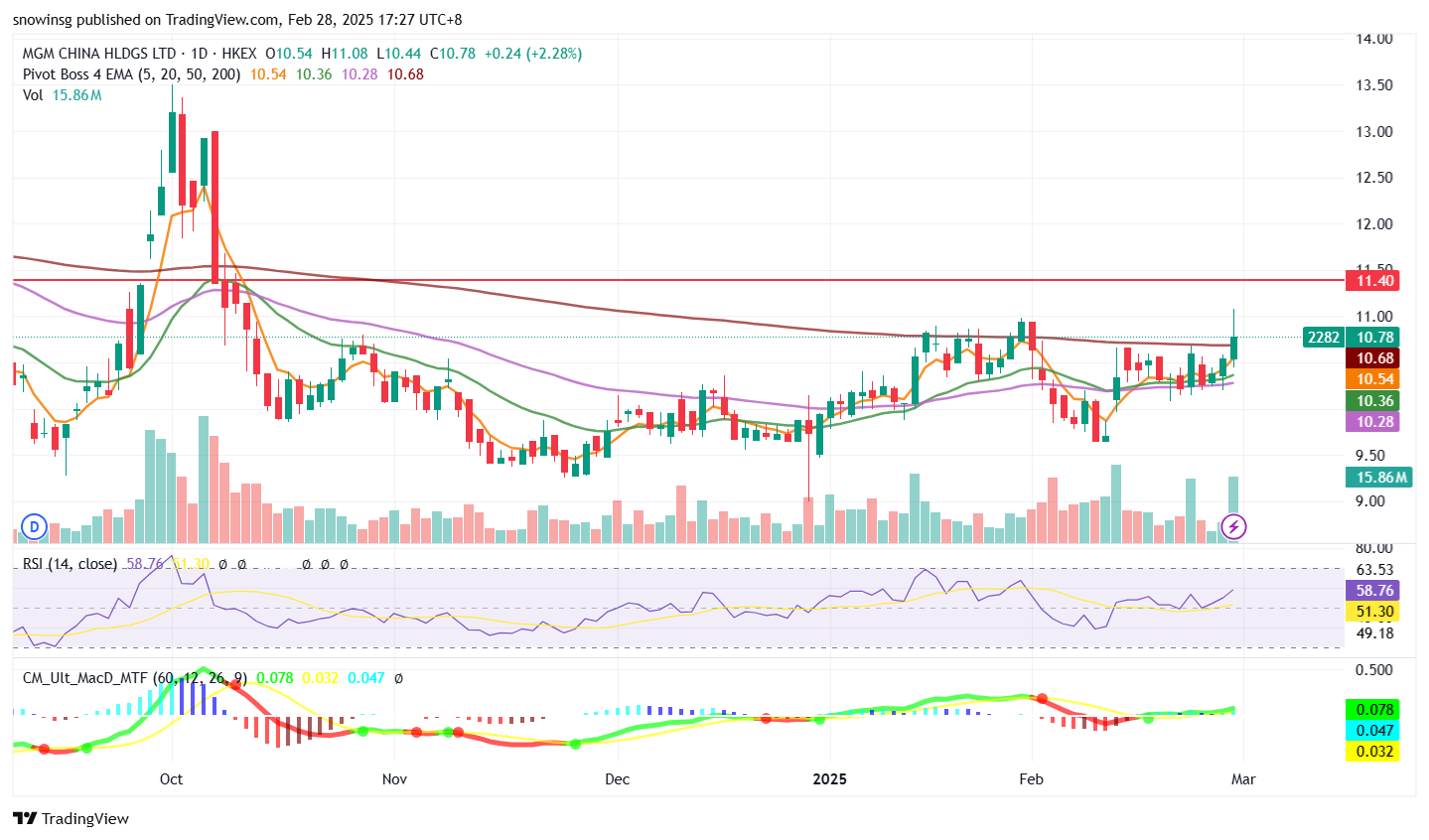
Task: Click the Feb label on the time axis
Action: (1032, 779)
